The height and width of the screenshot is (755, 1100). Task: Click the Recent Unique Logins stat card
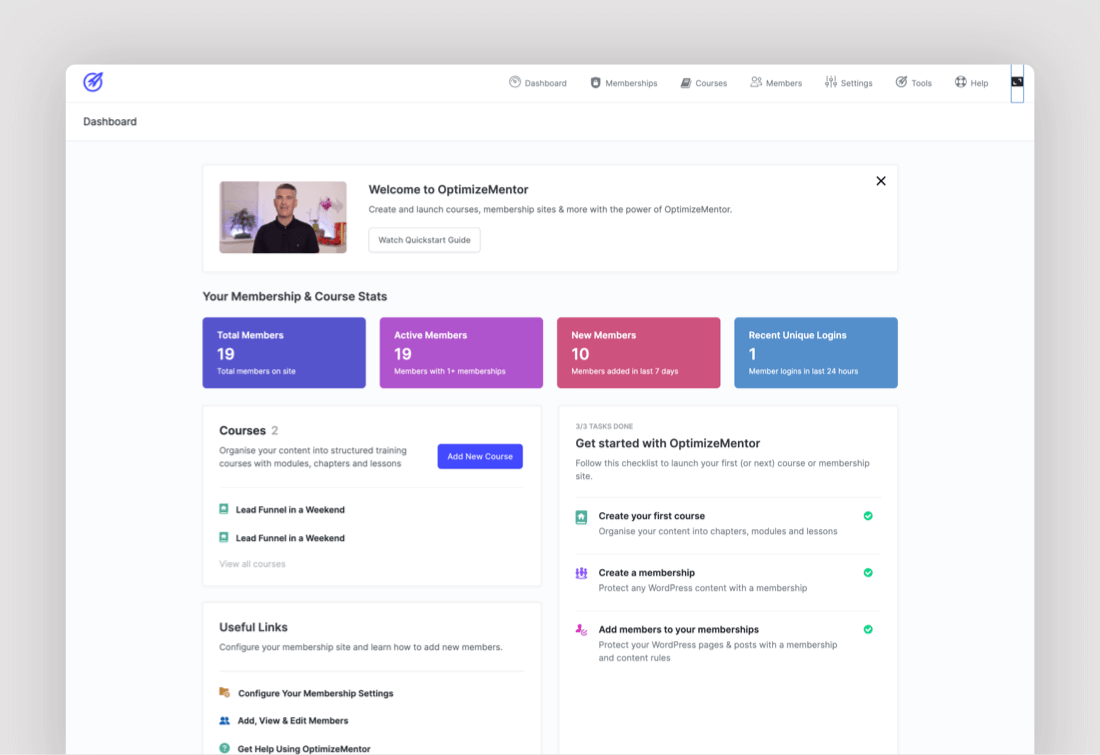pos(816,353)
